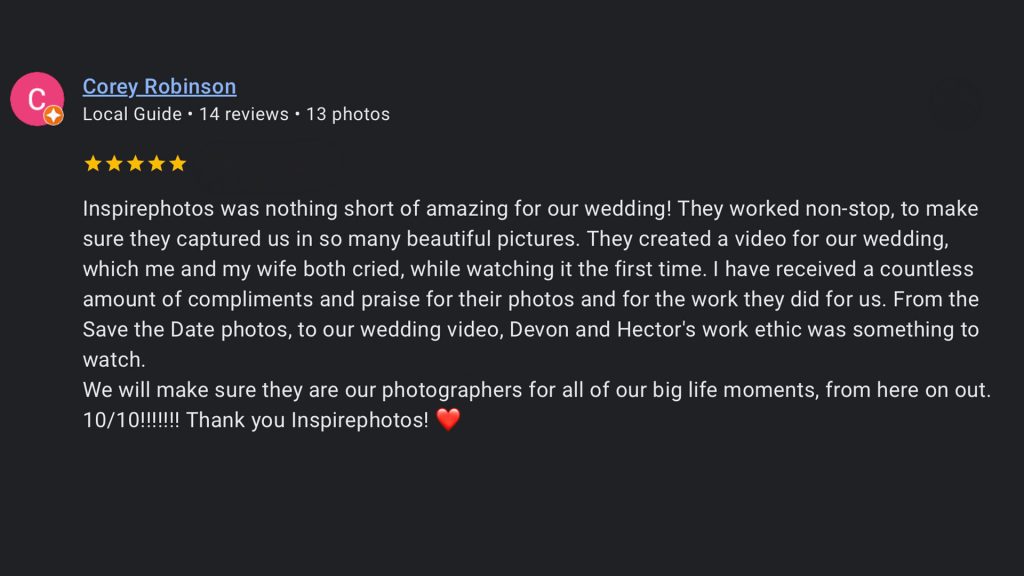
Task: Select the second rating star
Action: point(112,162)
